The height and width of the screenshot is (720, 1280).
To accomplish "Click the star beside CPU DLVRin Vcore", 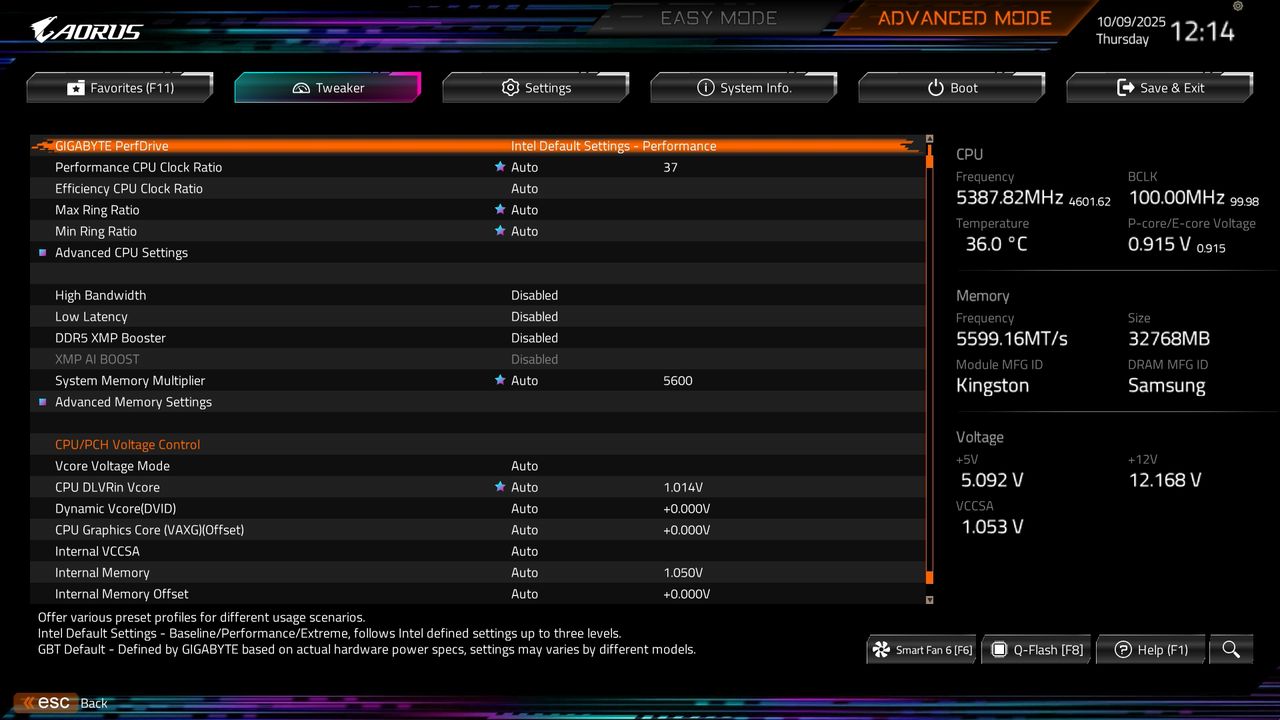I will click(500, 487).
